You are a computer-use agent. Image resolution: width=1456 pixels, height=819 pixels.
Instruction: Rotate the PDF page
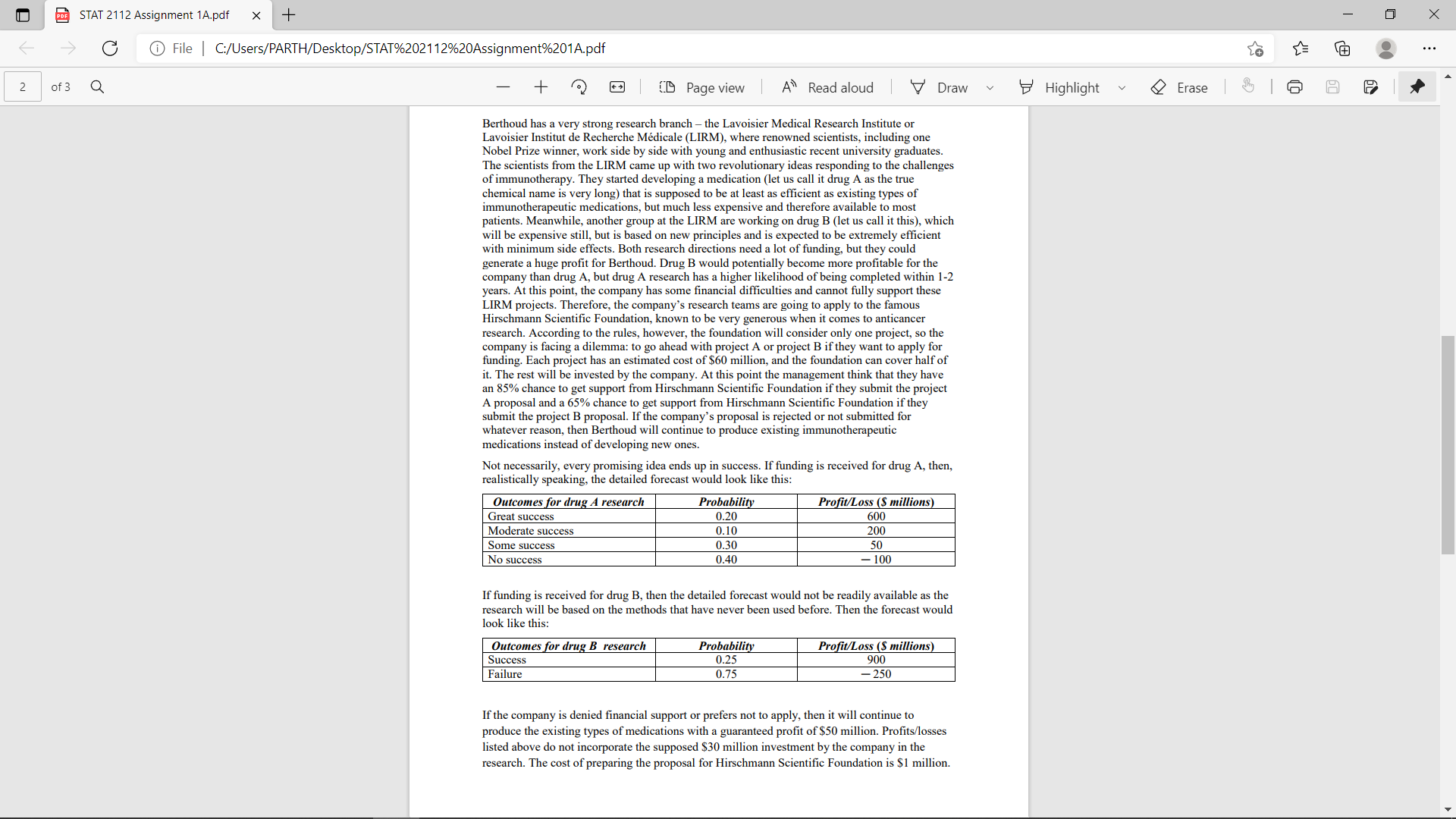(x=579, y=86)
